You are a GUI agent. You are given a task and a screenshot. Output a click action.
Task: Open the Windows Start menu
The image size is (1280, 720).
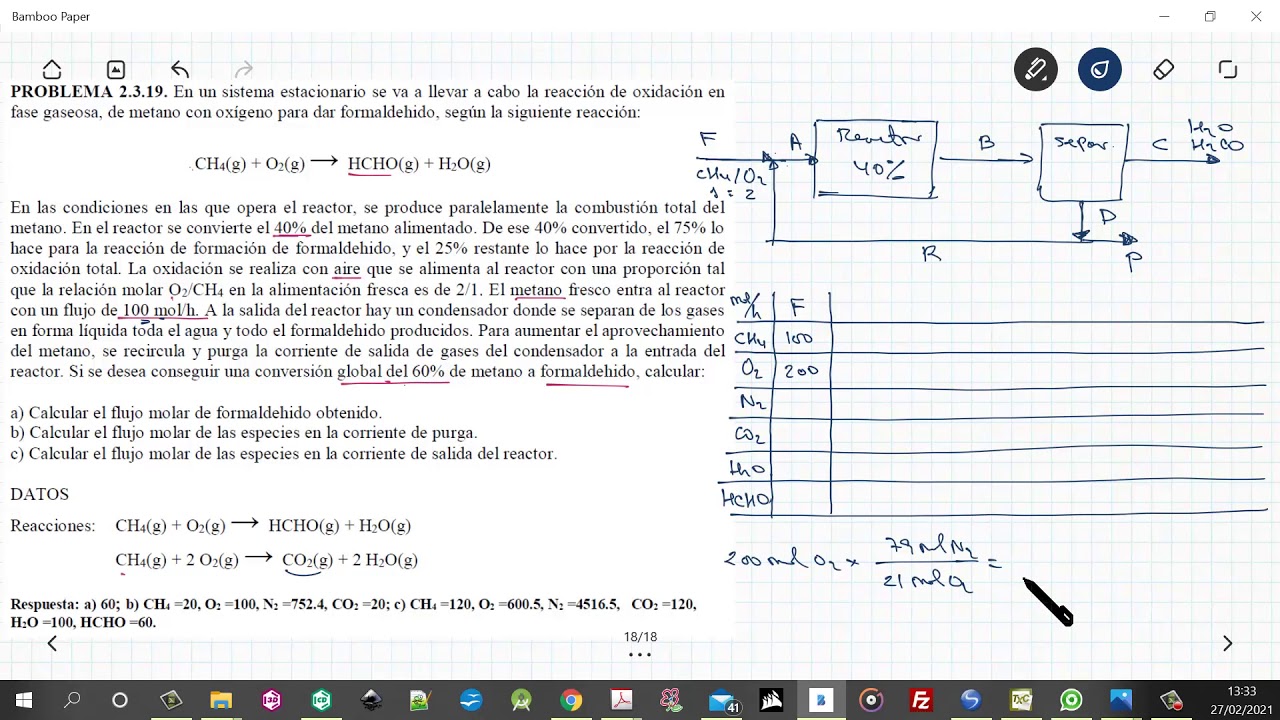coord(24,700)
